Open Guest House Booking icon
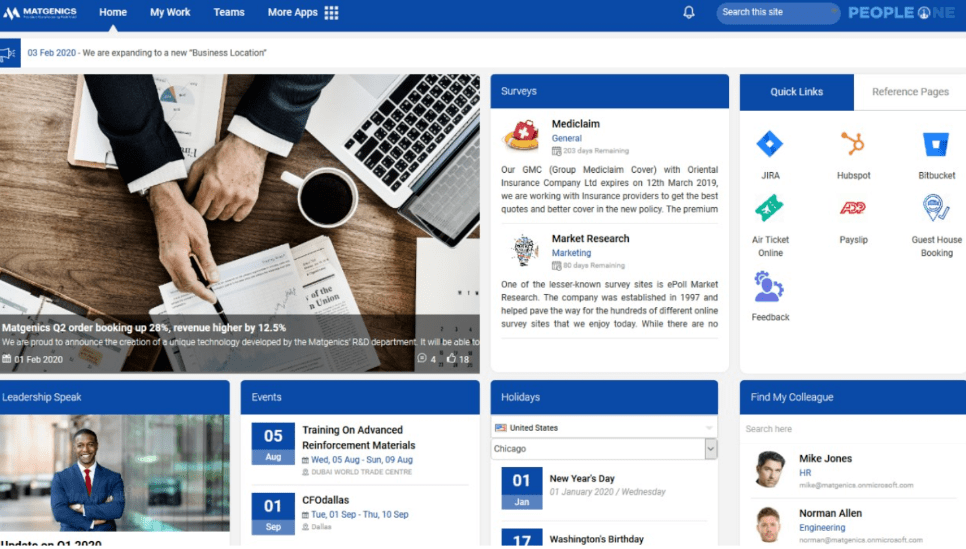This screenshot has width=966, height=549. coord(936,208)
